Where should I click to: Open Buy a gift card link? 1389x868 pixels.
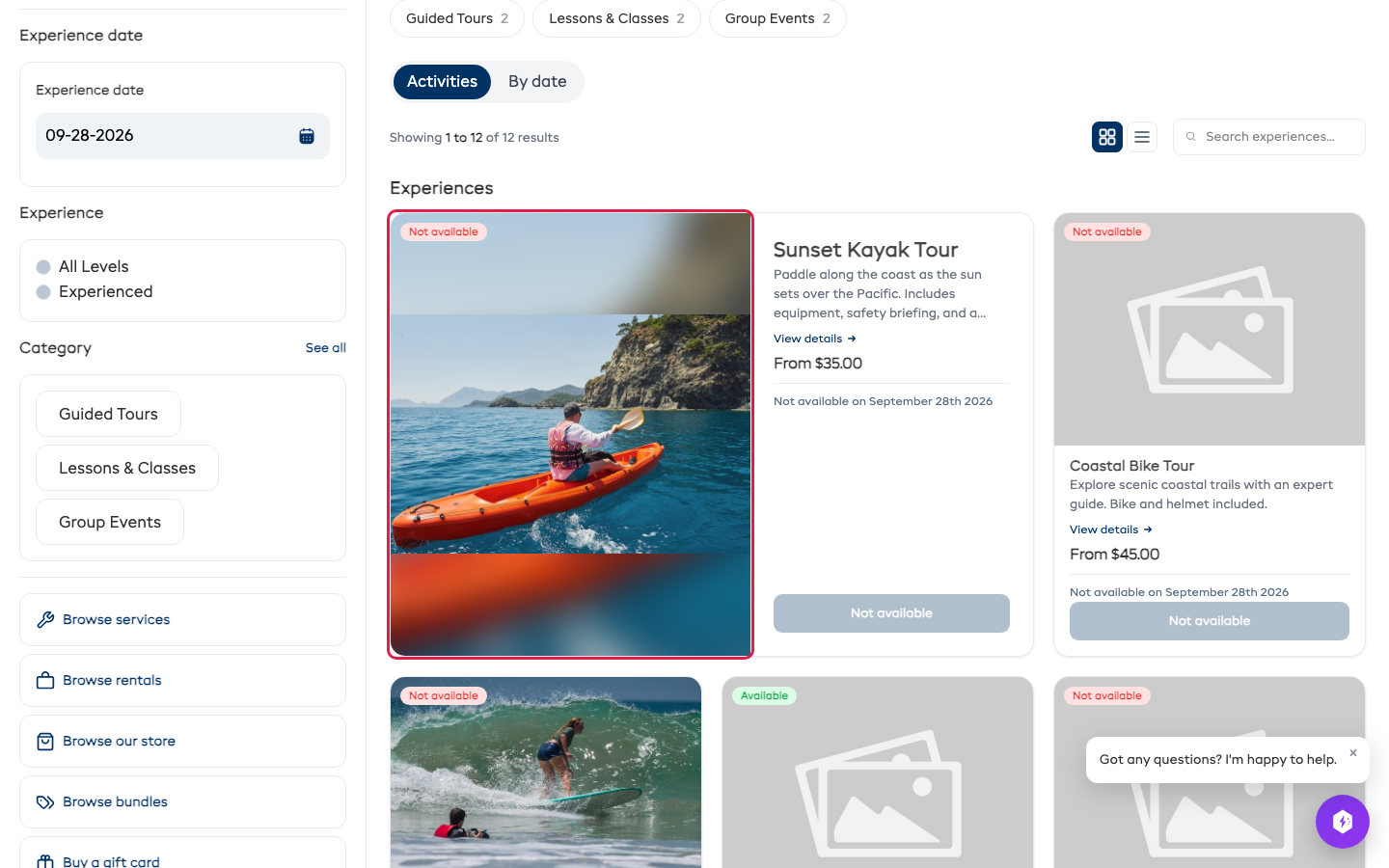click(182, 854)
